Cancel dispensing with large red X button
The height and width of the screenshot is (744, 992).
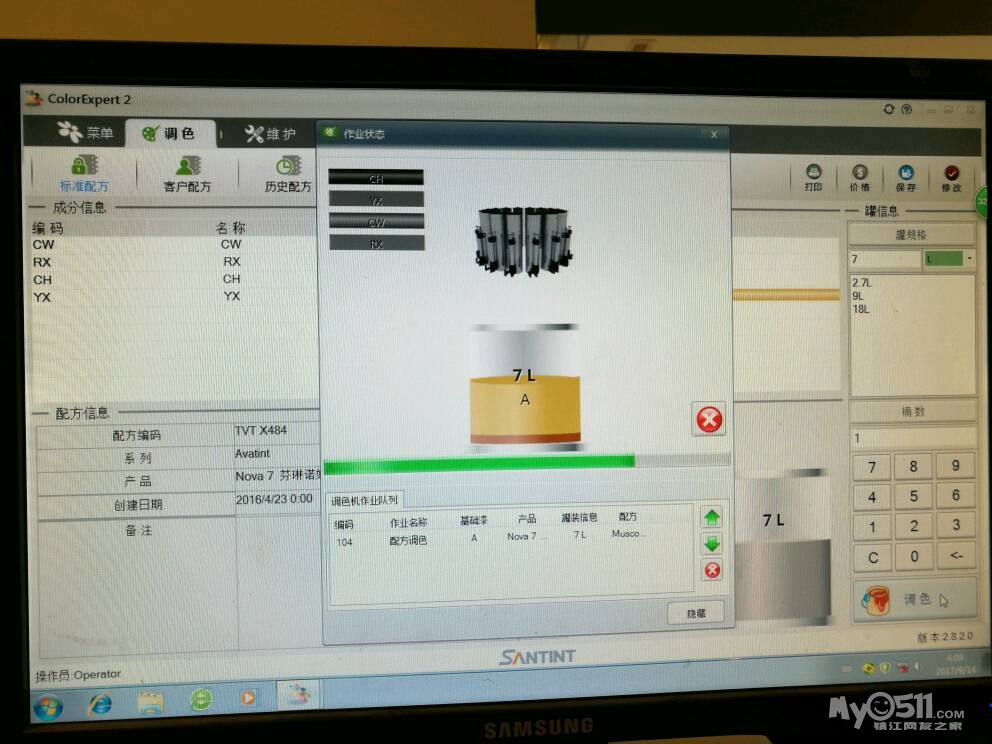point(709,419)
